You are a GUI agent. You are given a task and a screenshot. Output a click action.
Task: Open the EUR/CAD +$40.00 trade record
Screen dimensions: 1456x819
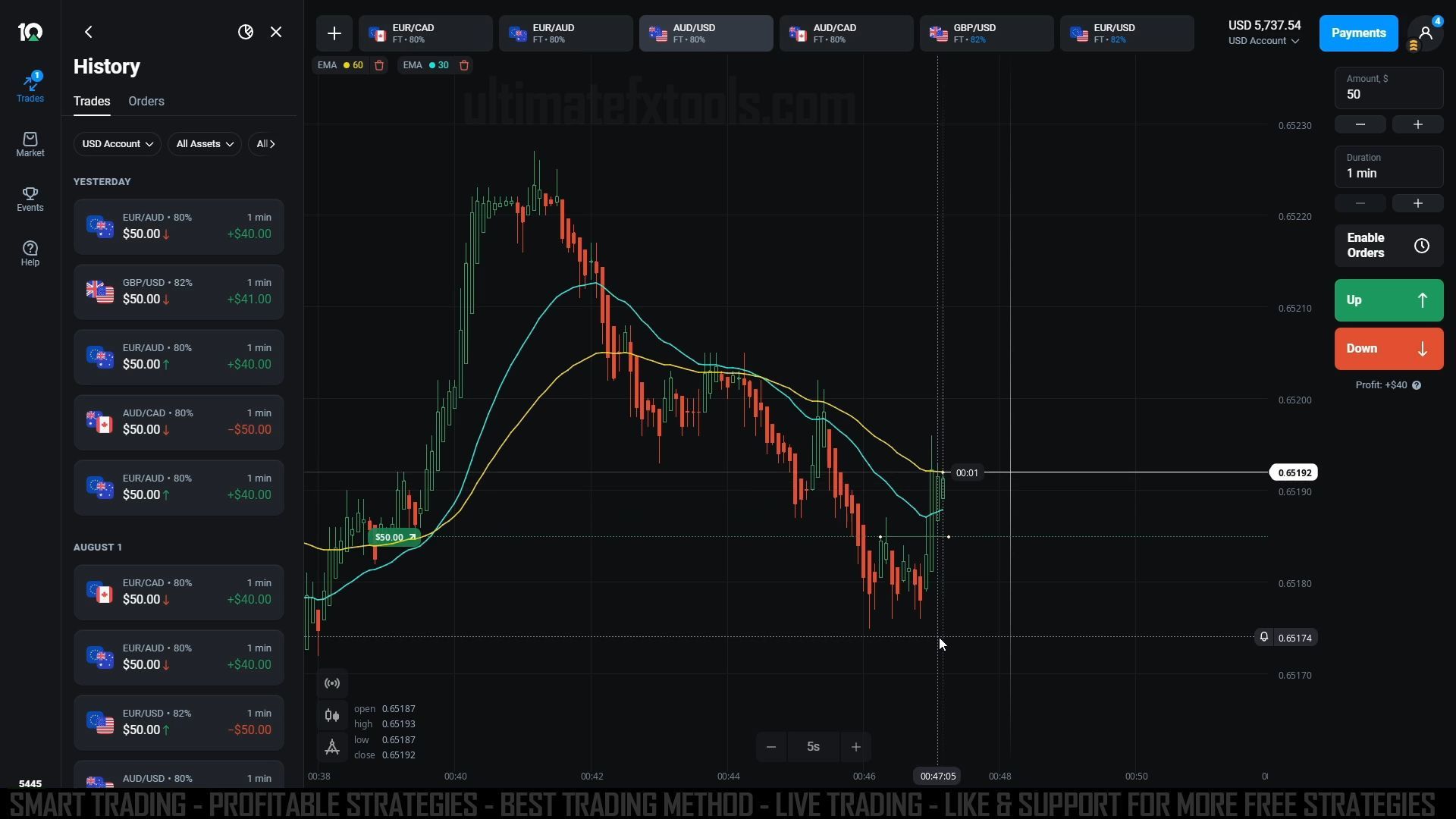pos(179,592)
